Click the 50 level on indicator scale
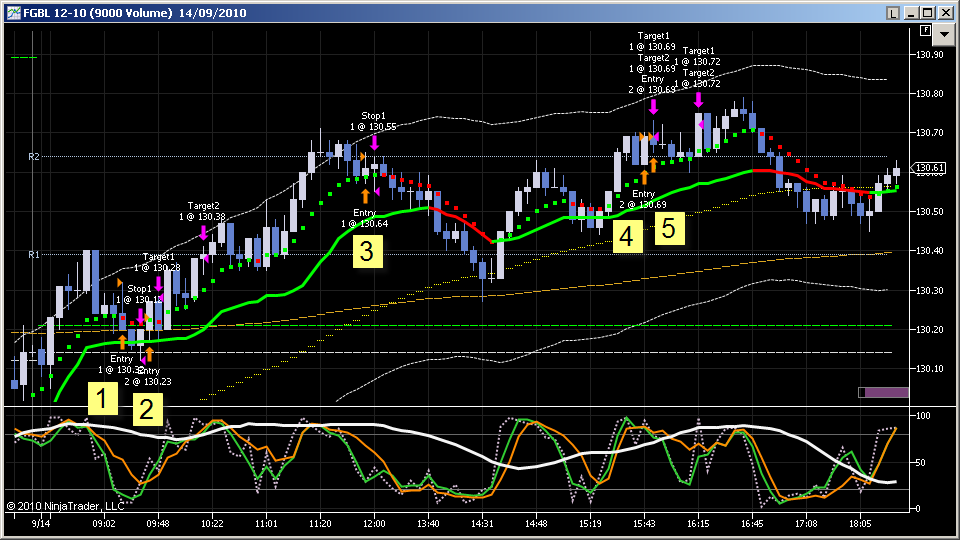Screen dimensions: 960x540 (x=920, y=462)
